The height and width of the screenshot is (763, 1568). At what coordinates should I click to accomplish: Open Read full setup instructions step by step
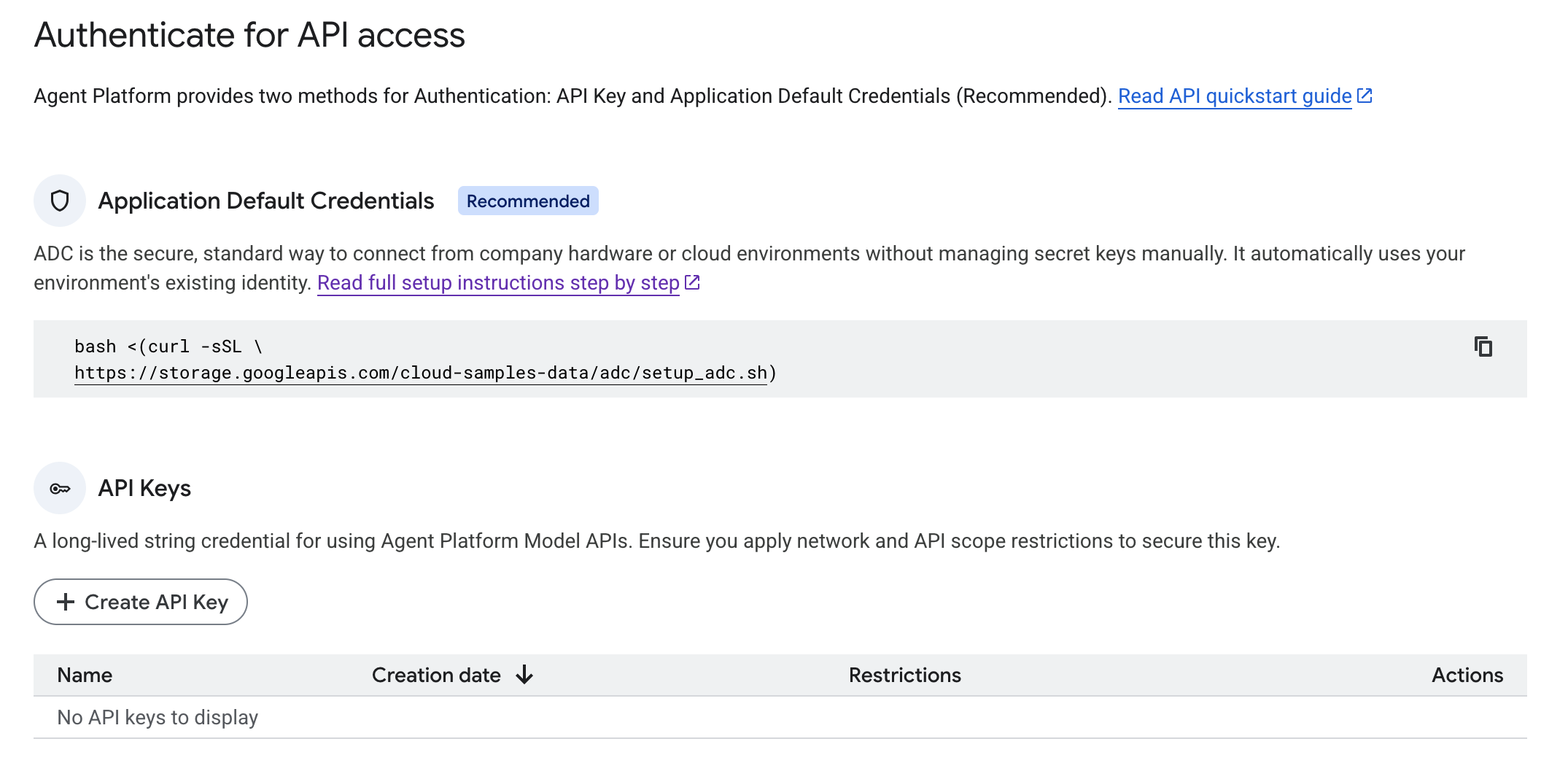click(498, 283)
